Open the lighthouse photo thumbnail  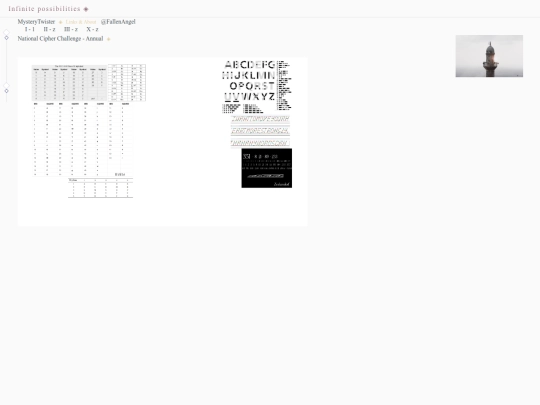[489, 56]
